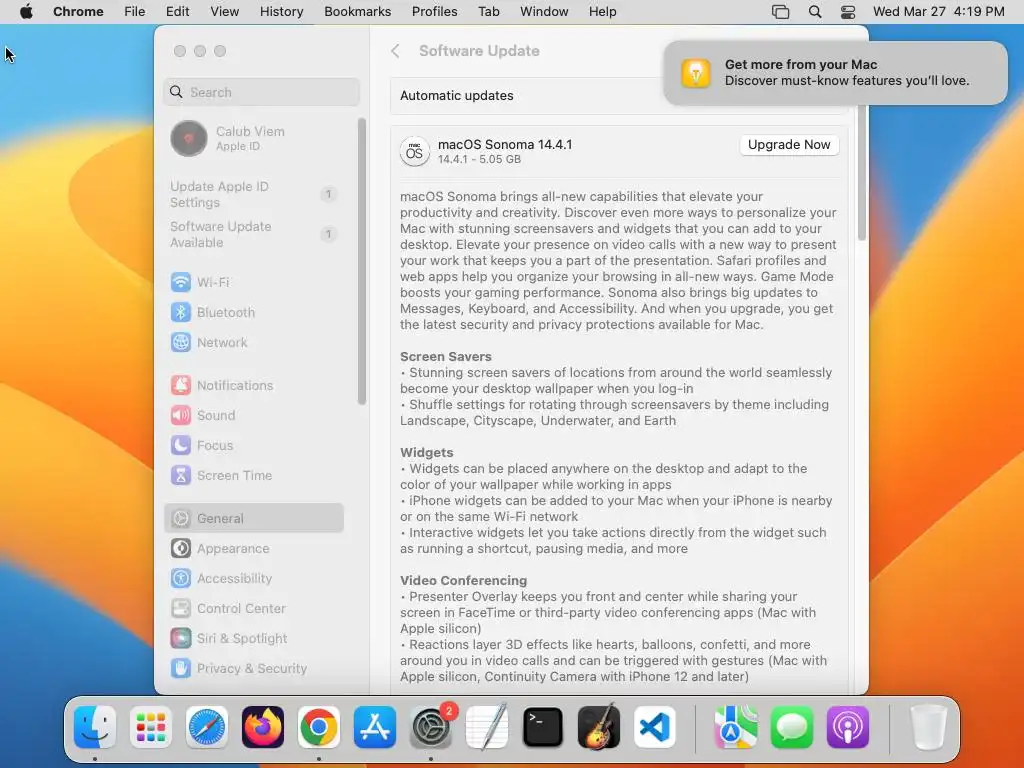Click Stage Manager icon in menu bar
Screen dimensions: 1024x768
pos(780,12)
